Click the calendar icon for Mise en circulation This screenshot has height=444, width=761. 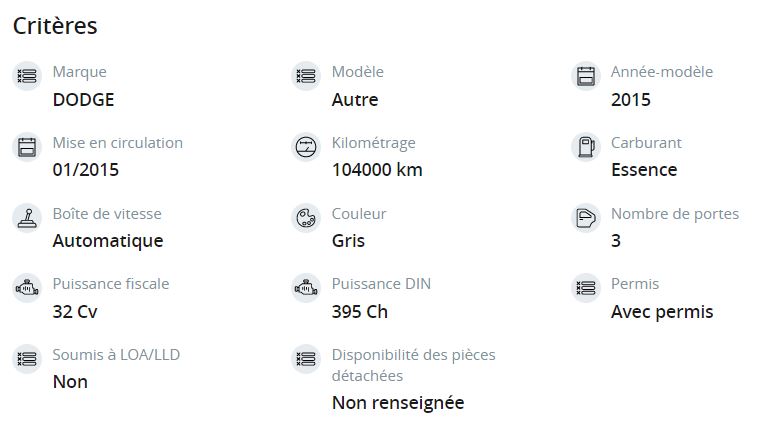(x=27, y=147)
